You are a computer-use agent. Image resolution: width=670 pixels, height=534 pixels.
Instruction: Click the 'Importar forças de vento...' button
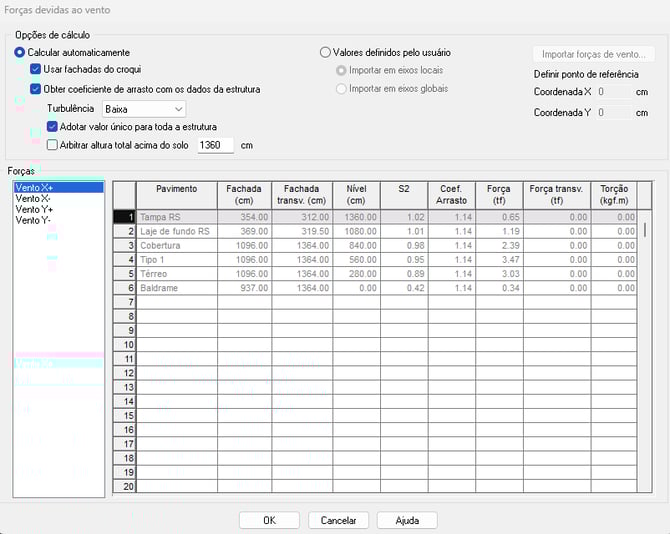pos(593,54)
